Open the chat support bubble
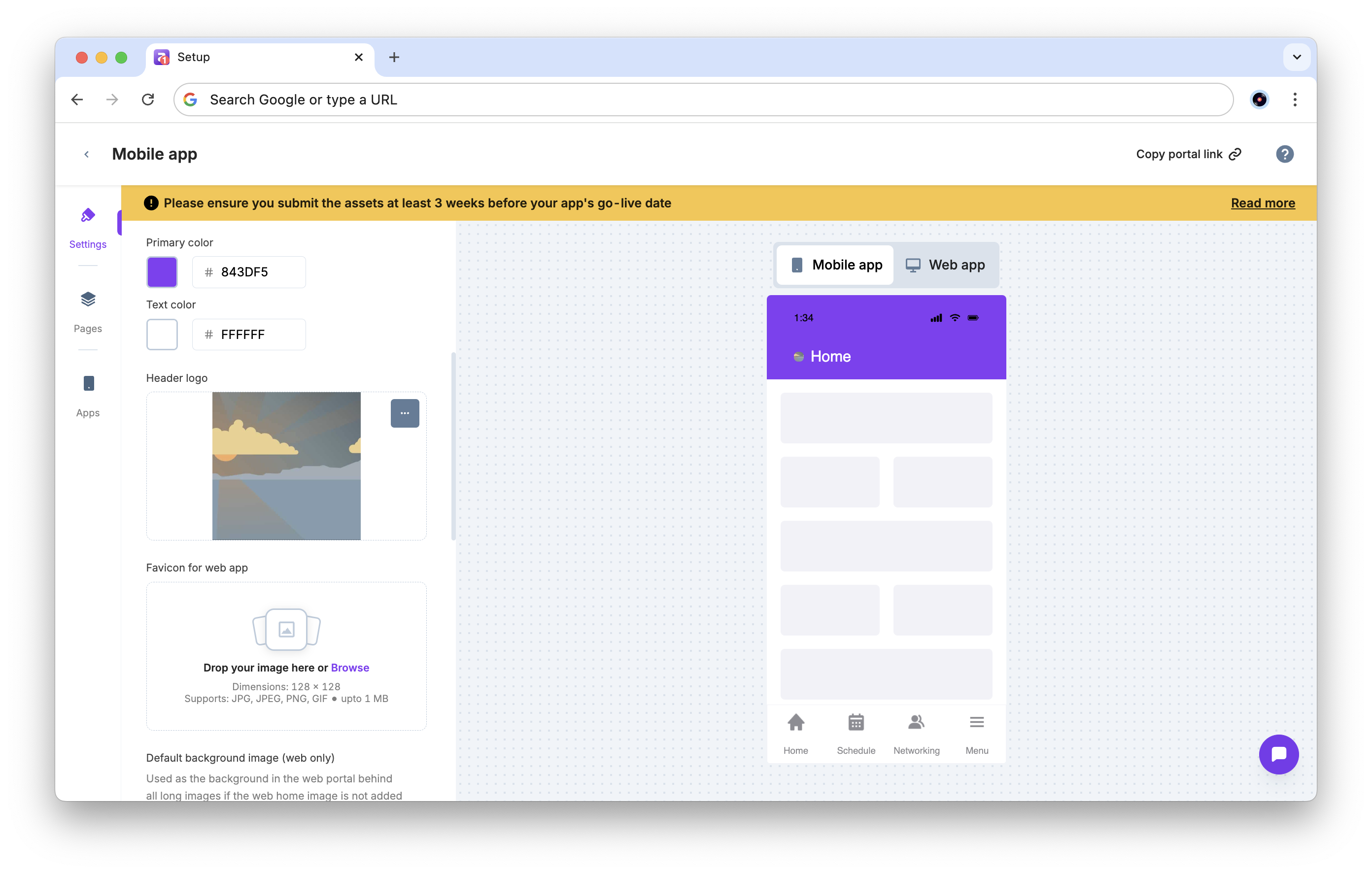1372x874 pixels. coord(1278,754)
